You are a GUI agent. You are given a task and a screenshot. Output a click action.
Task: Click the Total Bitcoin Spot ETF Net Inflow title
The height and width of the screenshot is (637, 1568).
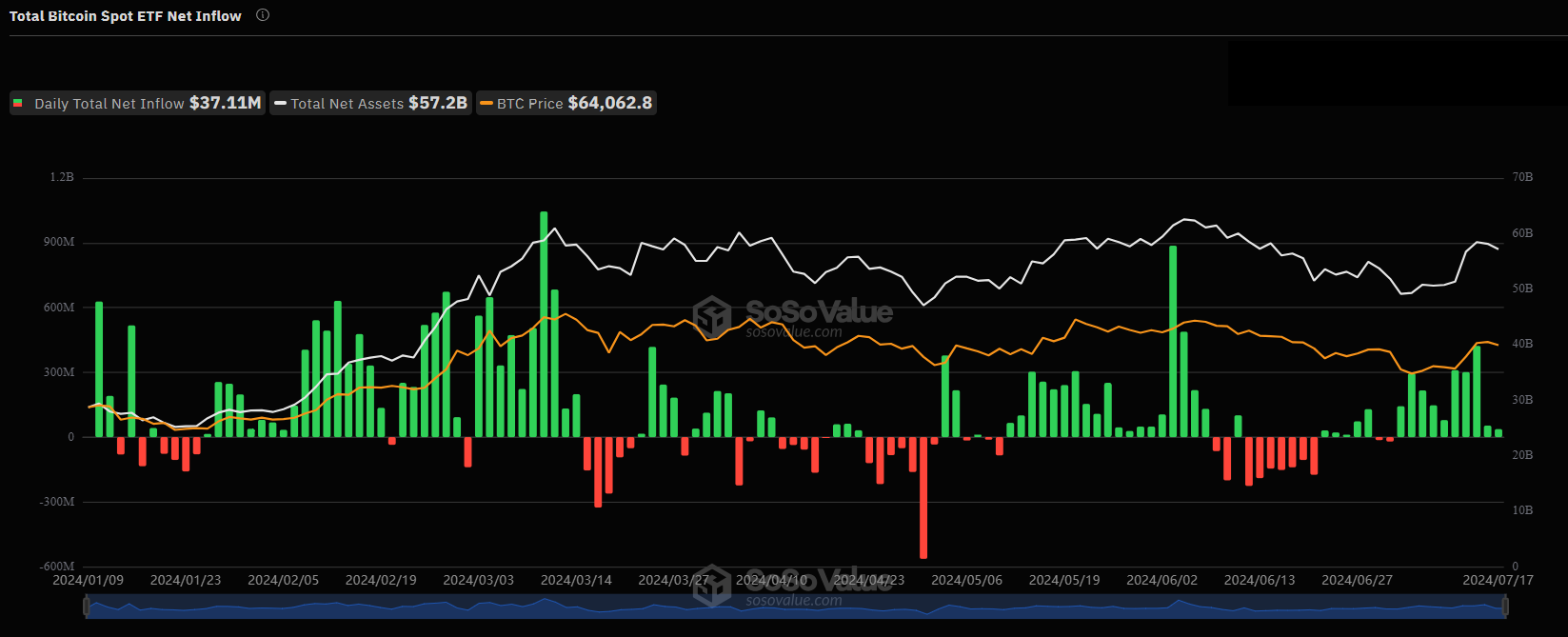pyautogui.click(x=126, y=16)
